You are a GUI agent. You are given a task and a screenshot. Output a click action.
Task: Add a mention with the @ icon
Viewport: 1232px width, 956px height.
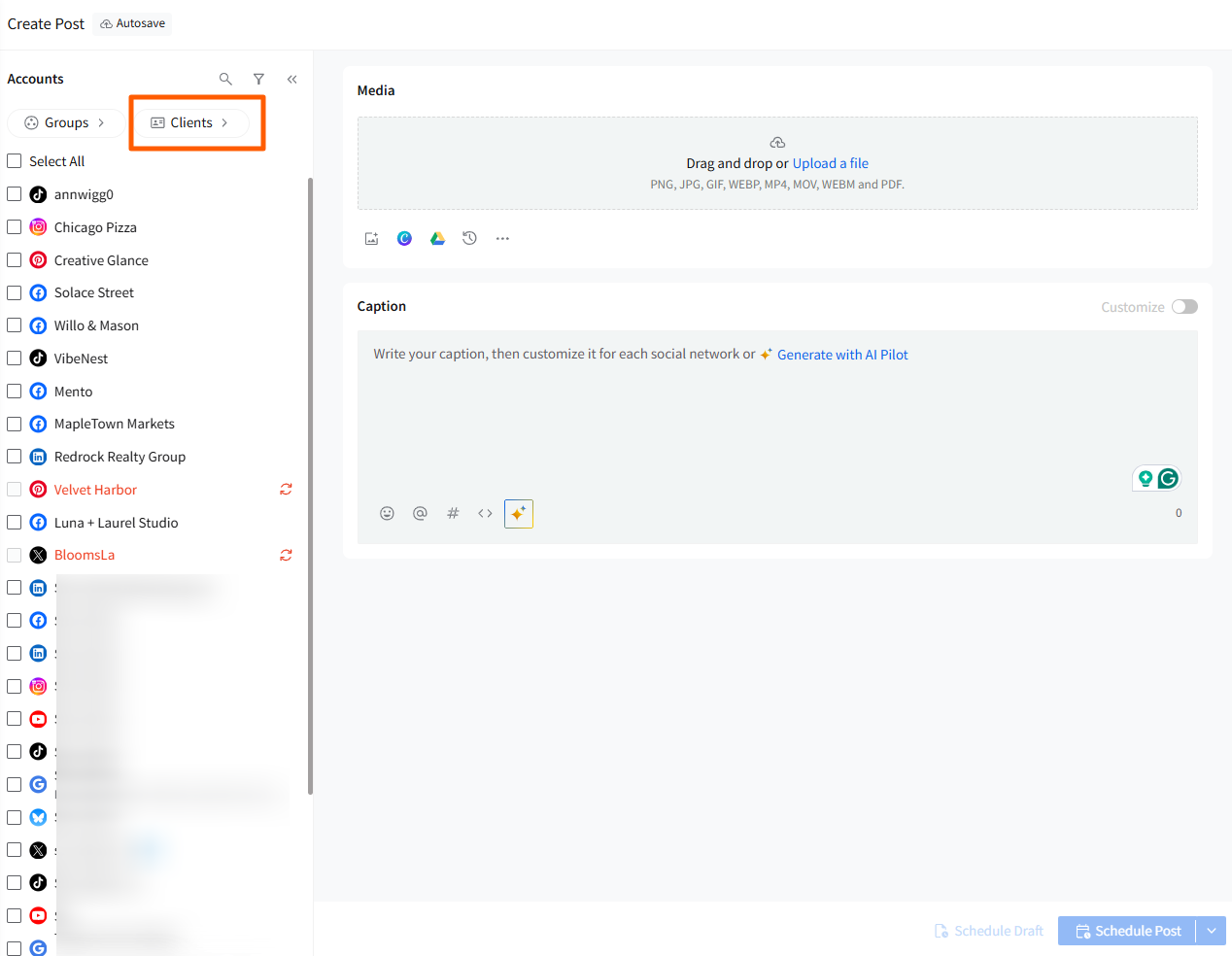pyautogui.click(x=420, y=513)
